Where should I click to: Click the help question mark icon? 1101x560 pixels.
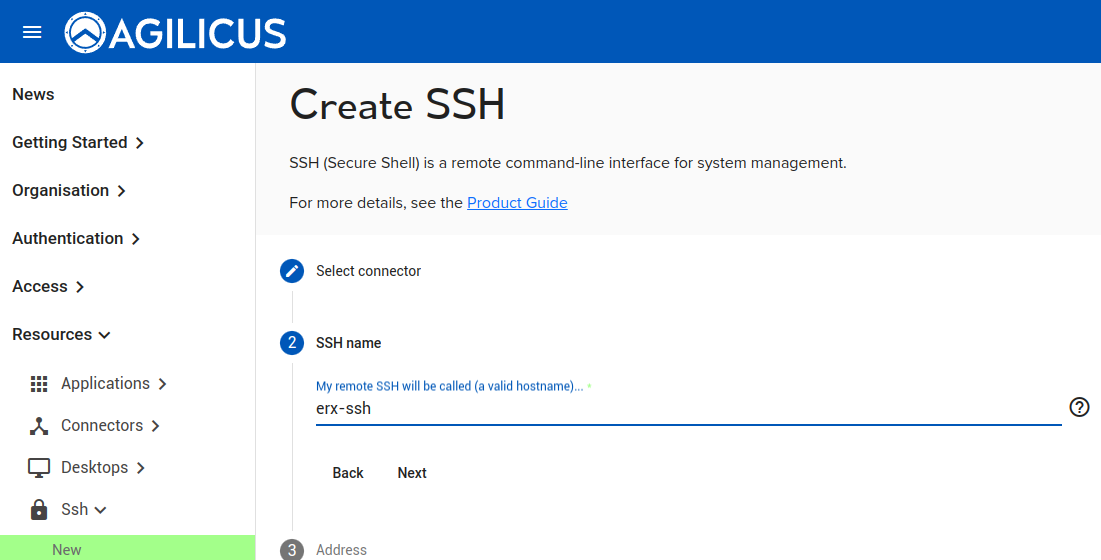click(1079, 407)
